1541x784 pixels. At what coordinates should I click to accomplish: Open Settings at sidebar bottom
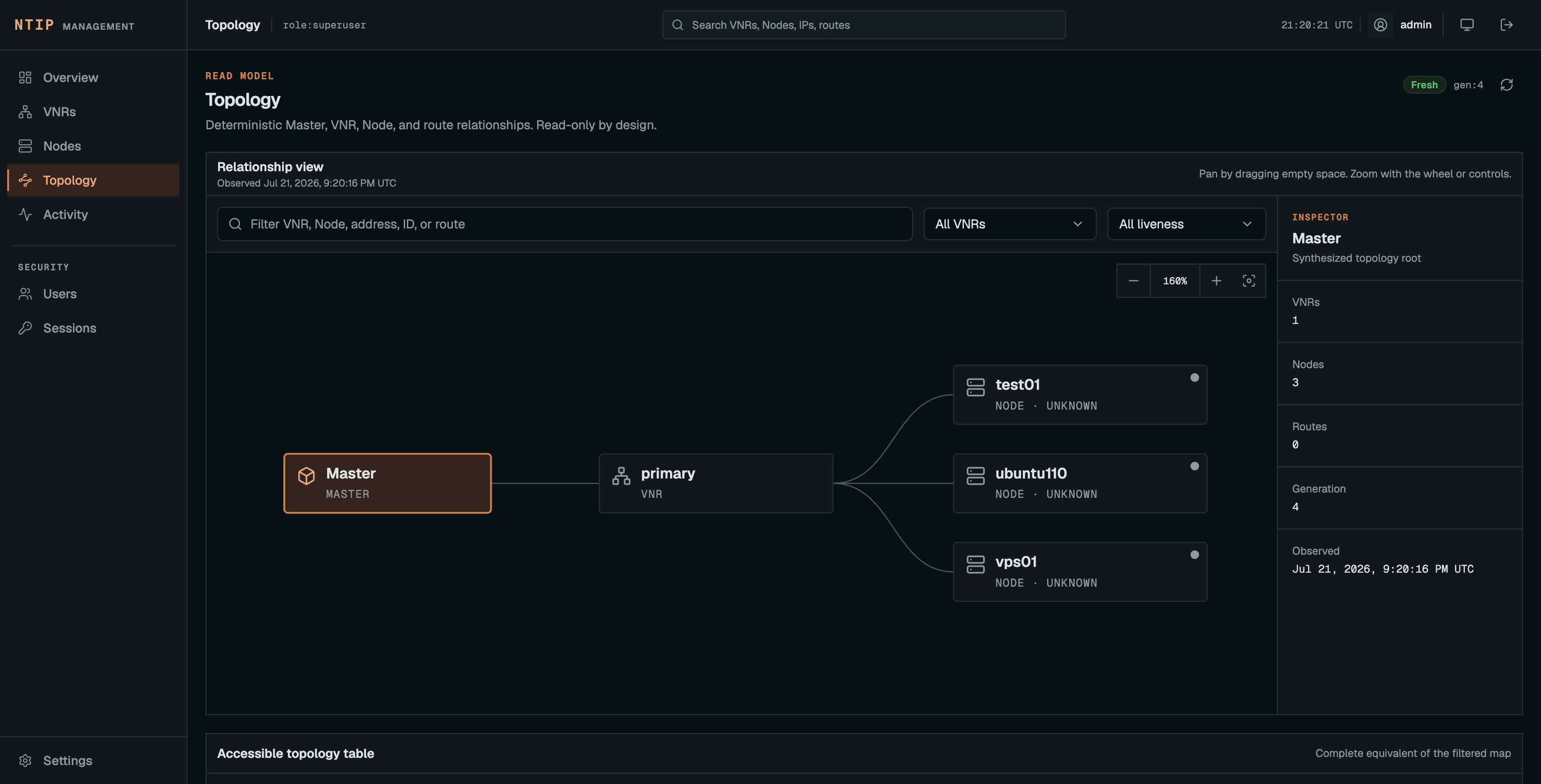(93, 761)
